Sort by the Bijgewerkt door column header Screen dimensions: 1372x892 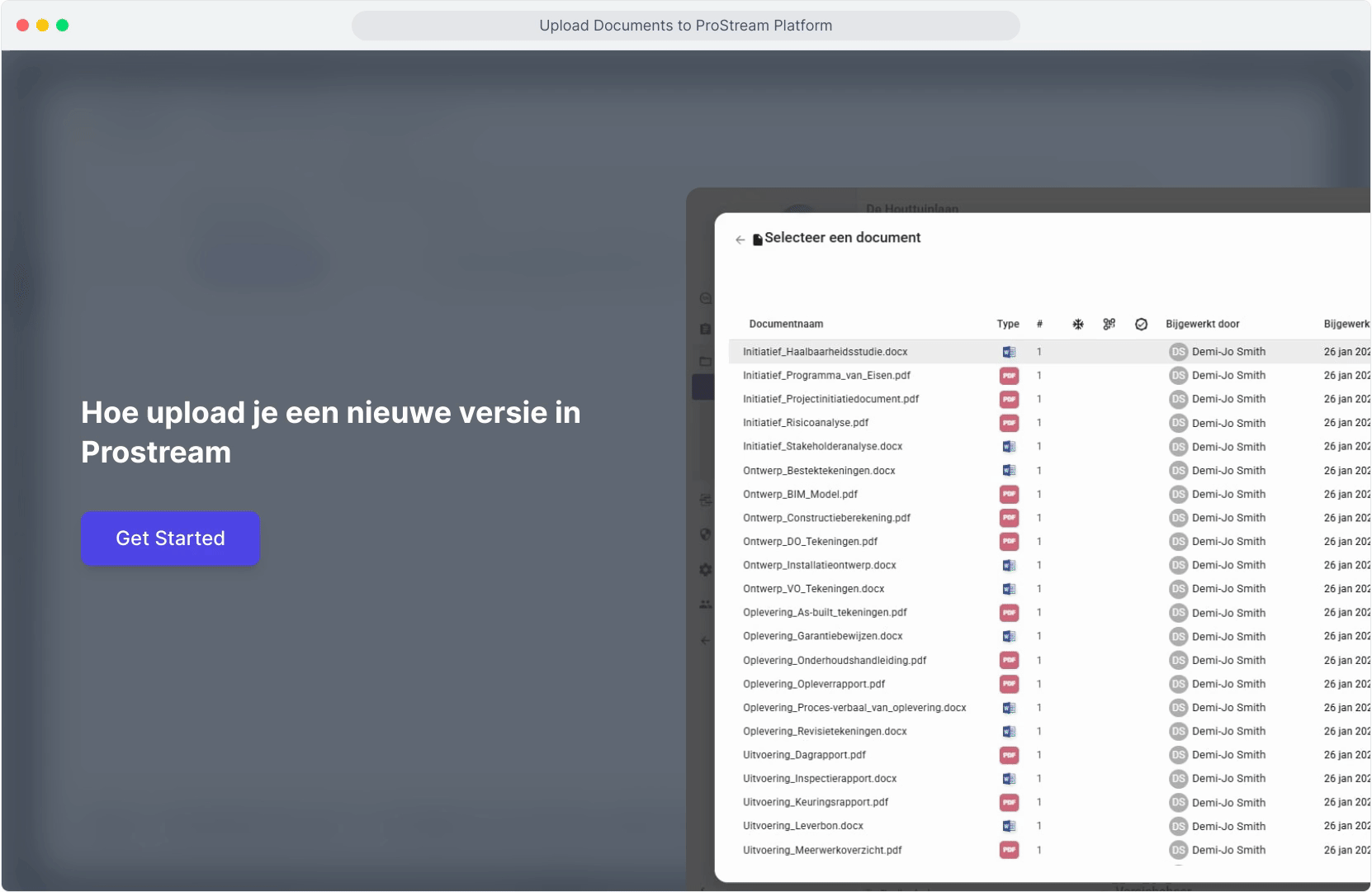click(x=1203, y=325)
